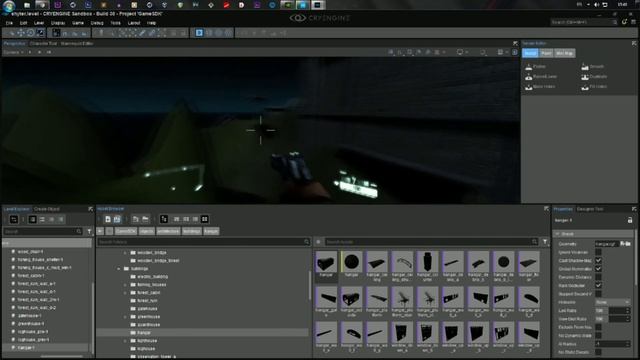Collapse the Brush section in Properties

tap(558, 234)
